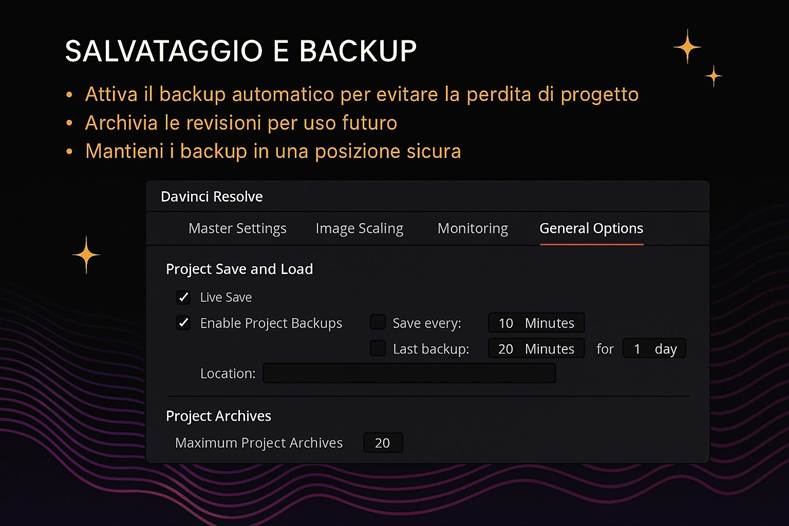The width and height of the screenshot is (789, 526).
Task: Select the Monitoring tab
Action: coord(472,228)
